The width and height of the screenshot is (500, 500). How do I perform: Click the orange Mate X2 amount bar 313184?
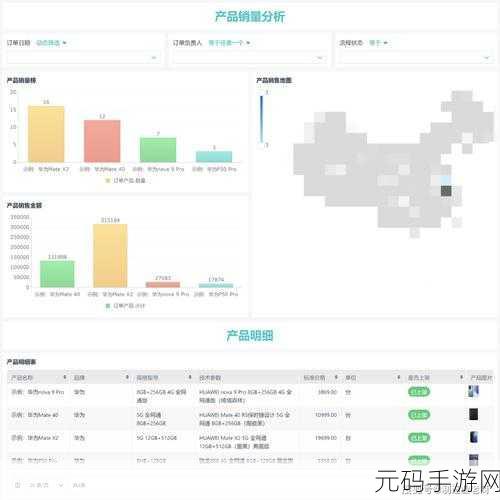[110, 256]
